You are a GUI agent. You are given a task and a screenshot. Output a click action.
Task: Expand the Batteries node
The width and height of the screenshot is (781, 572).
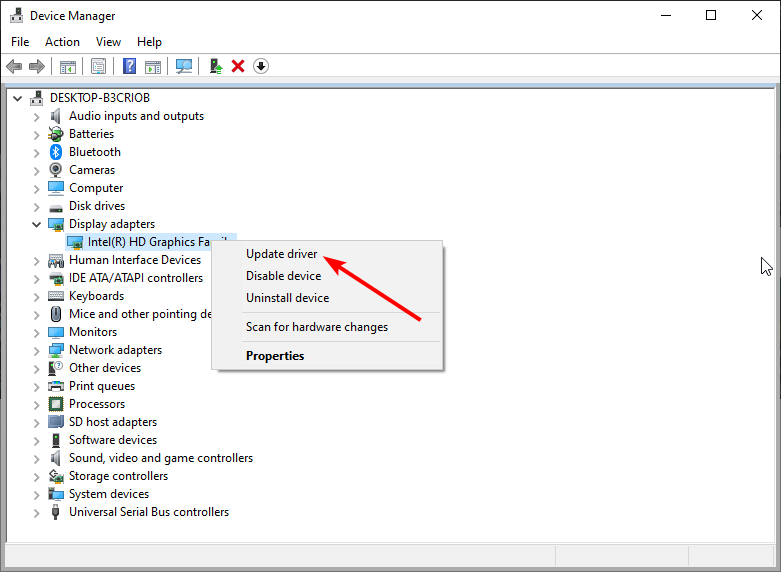pyautogui.click(x=36, y=135)
